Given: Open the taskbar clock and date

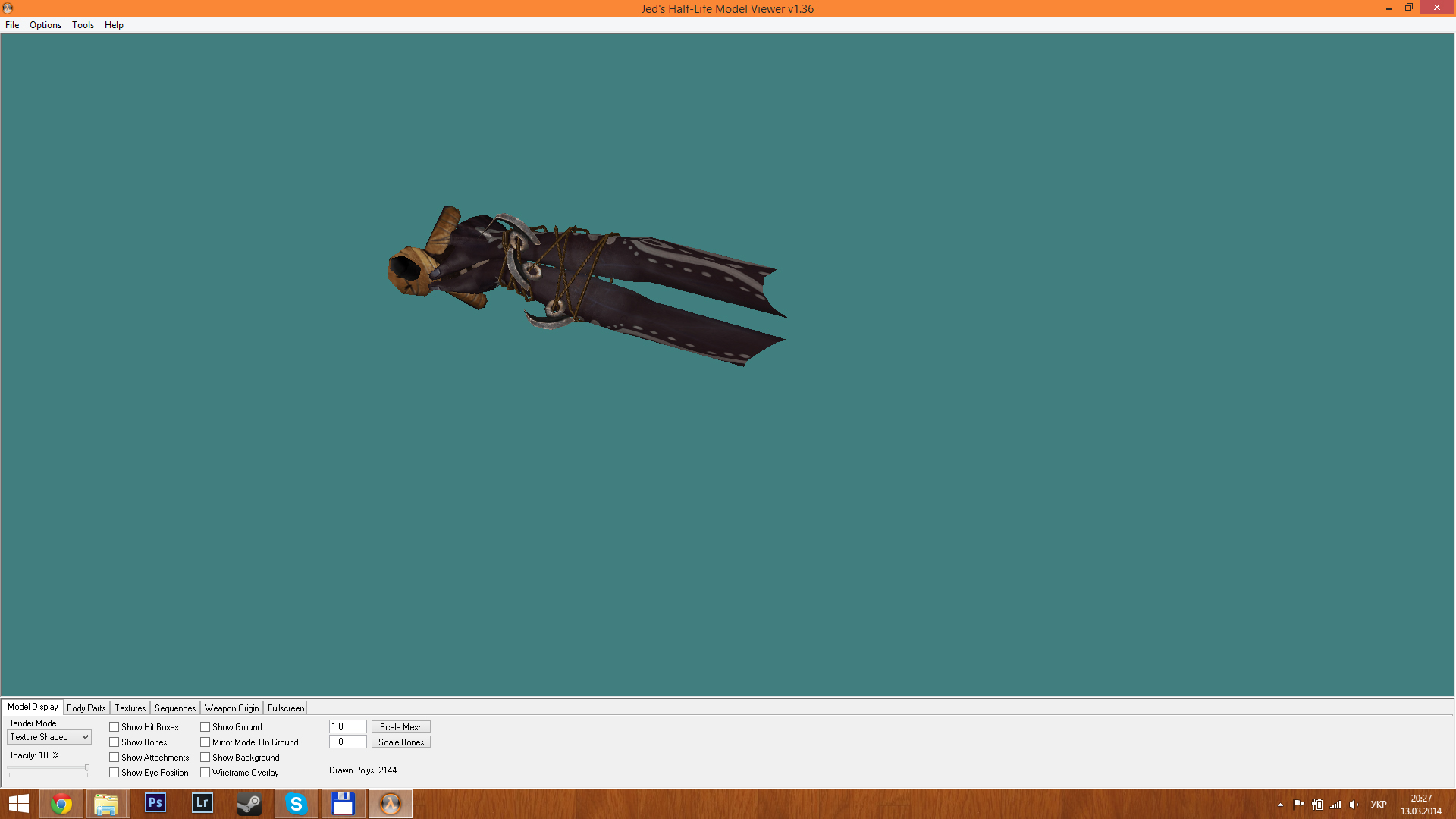Looking at the screenshot, I should [x=1421, y=805].
